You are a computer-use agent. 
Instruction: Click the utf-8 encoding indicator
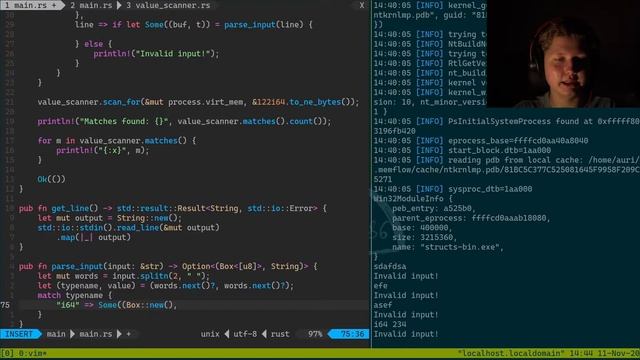[245, 334]
